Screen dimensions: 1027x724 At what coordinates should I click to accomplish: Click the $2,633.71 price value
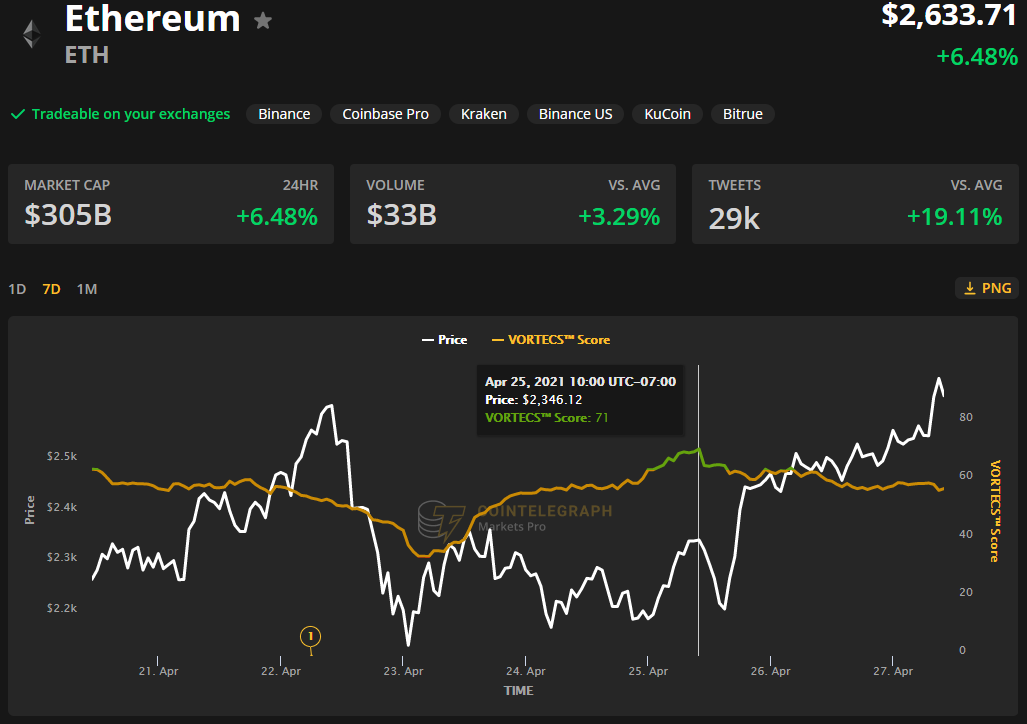[x=949, y=16]
